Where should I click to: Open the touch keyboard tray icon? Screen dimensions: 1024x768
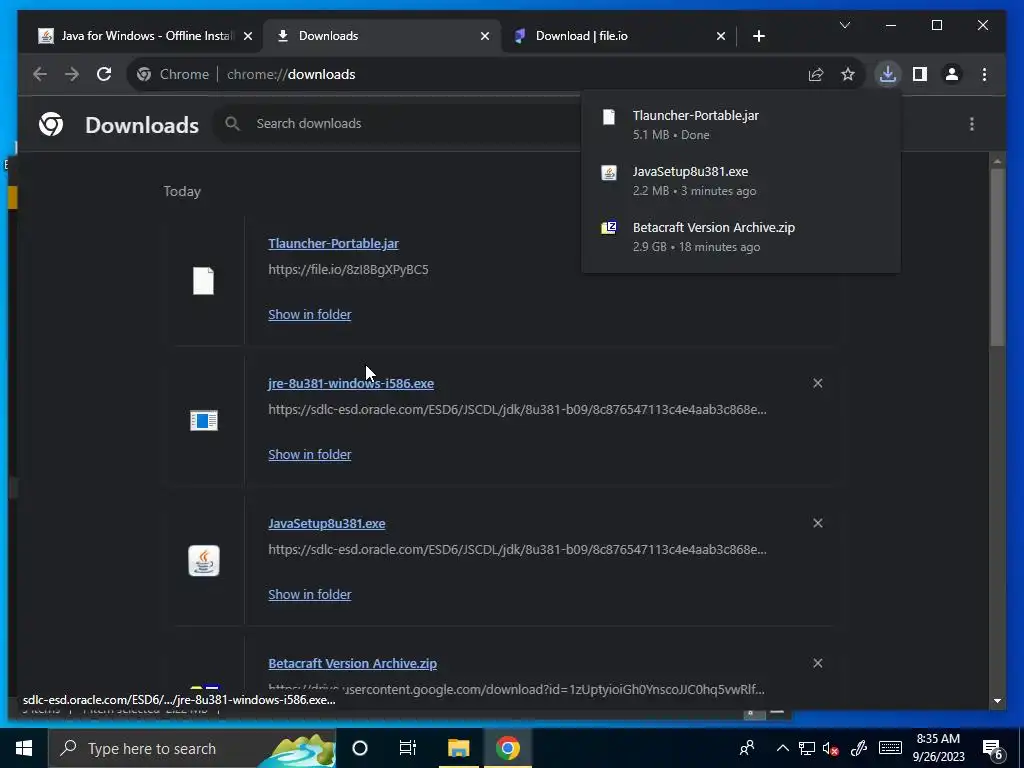(x=890, y=748)
